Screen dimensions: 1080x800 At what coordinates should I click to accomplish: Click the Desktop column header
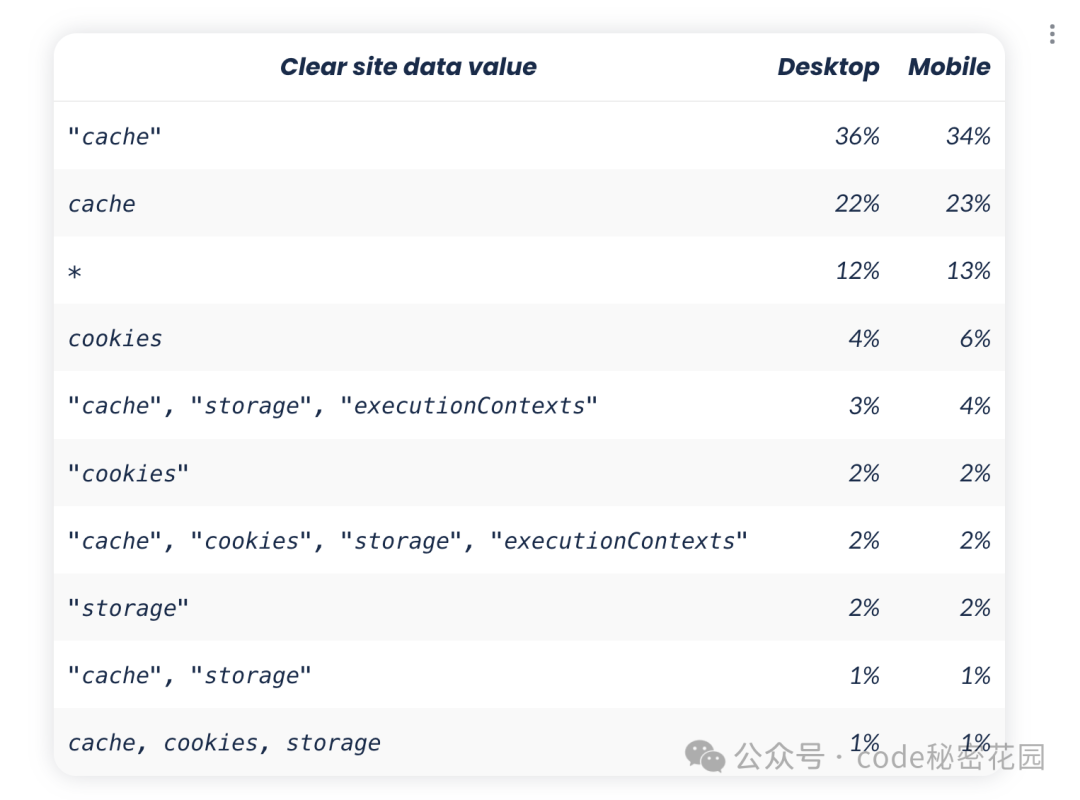828,67
